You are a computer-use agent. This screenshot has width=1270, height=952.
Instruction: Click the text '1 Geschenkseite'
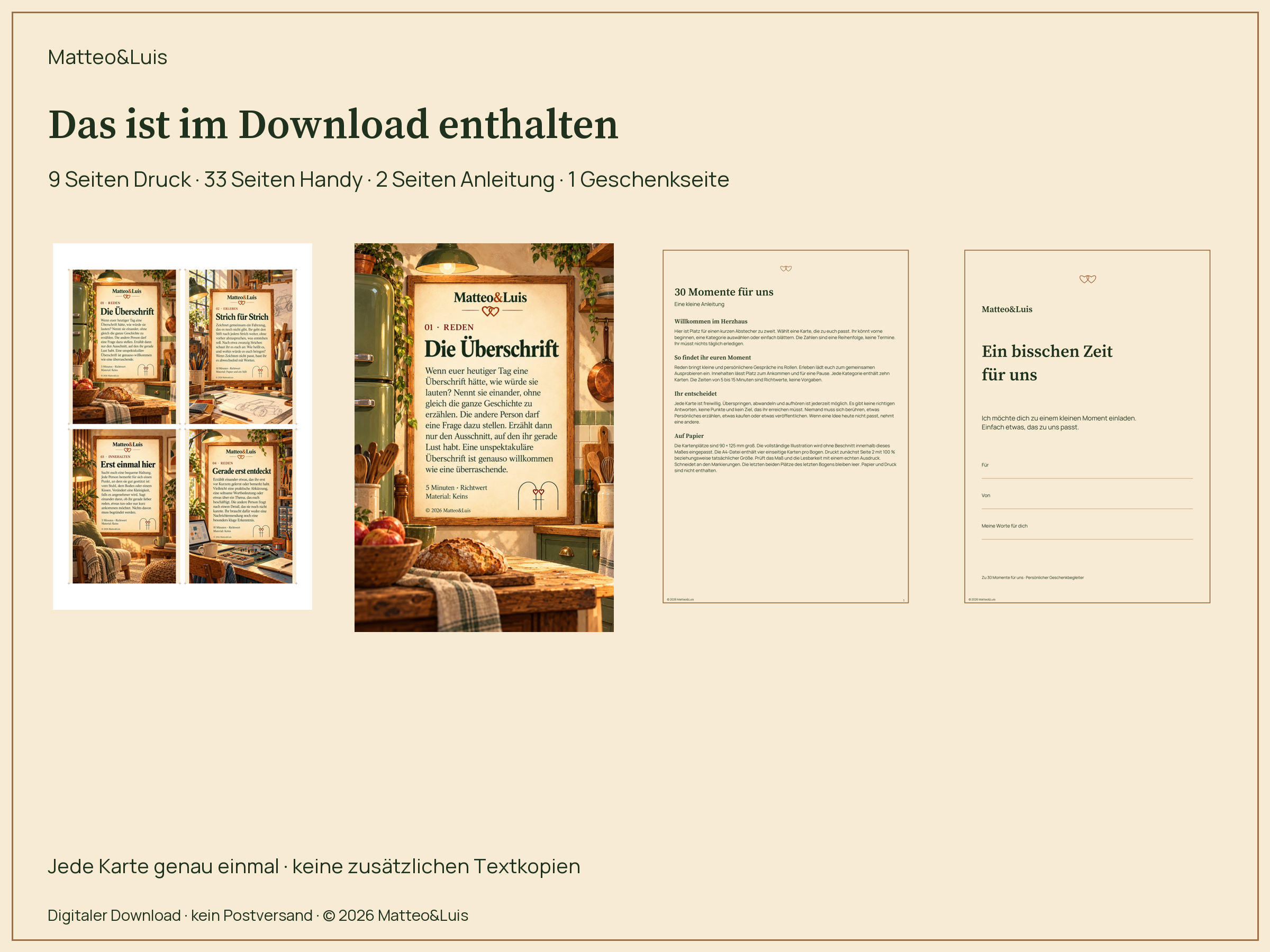click(648, 180)
